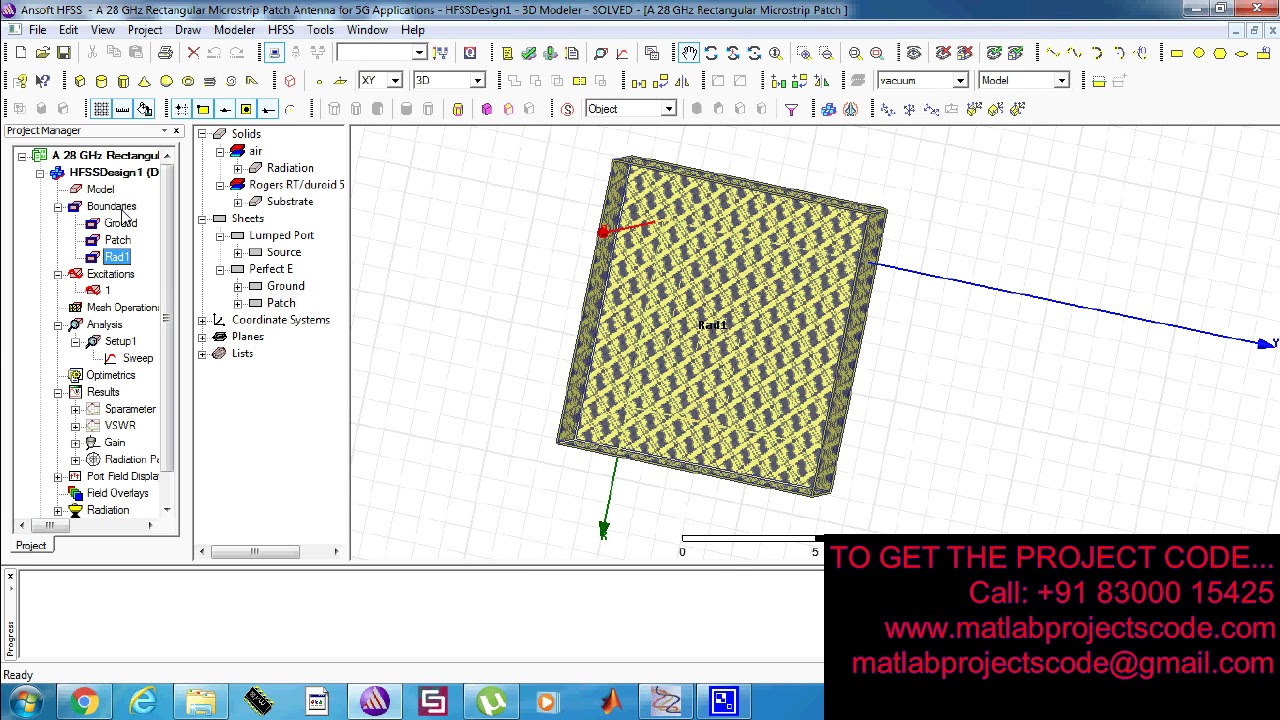Select Setup1 under Analysis
Viewport: 1280px width, 720px height.
(x=120, y=341)
